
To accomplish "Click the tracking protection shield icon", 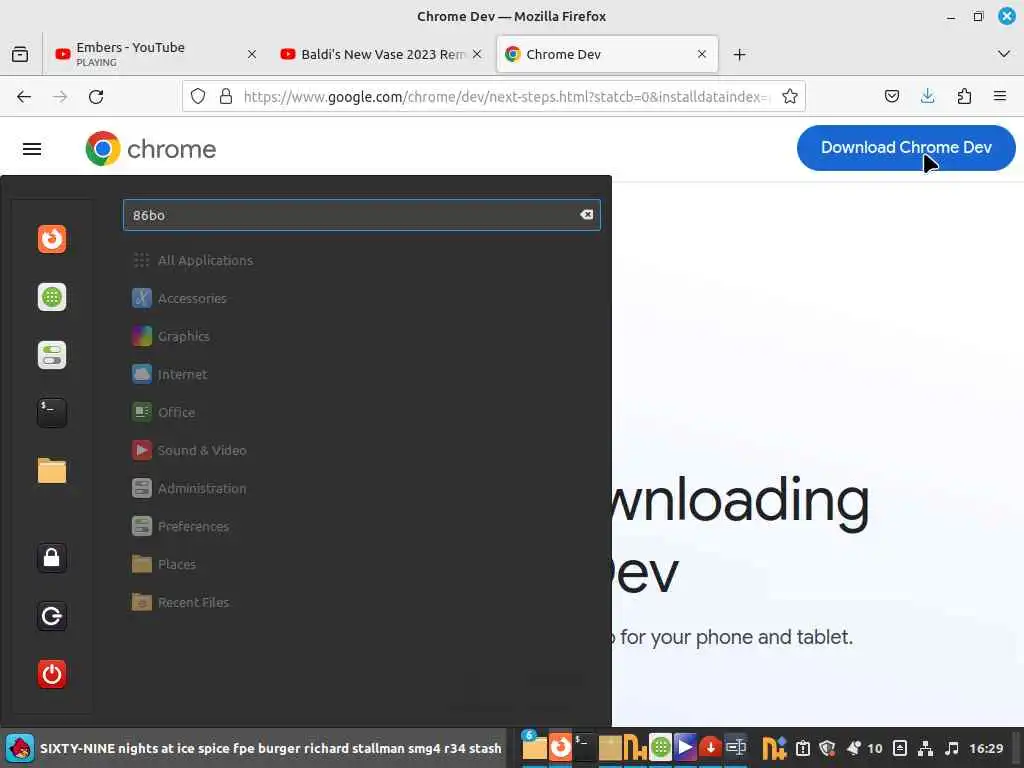I will click(x=198, y=97).
